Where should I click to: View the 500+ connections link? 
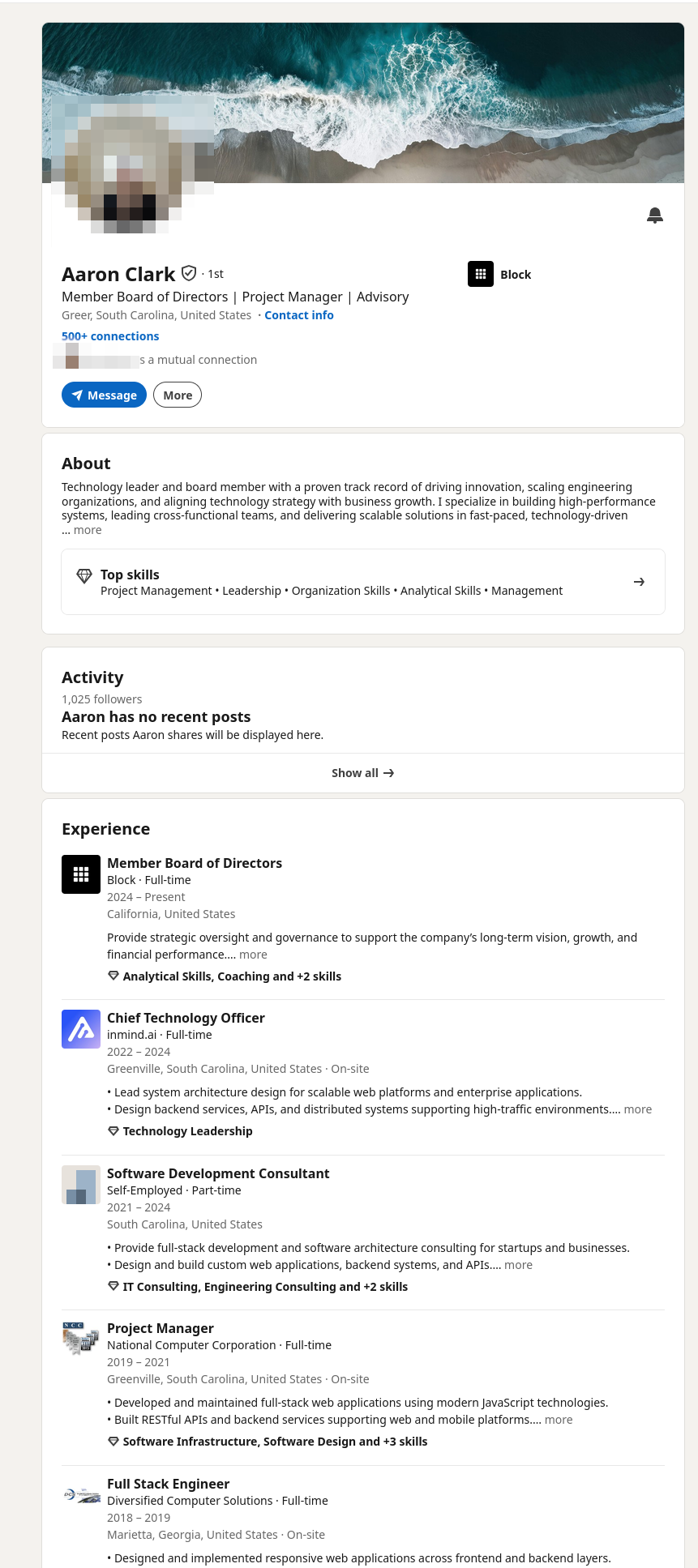point(110,336)
